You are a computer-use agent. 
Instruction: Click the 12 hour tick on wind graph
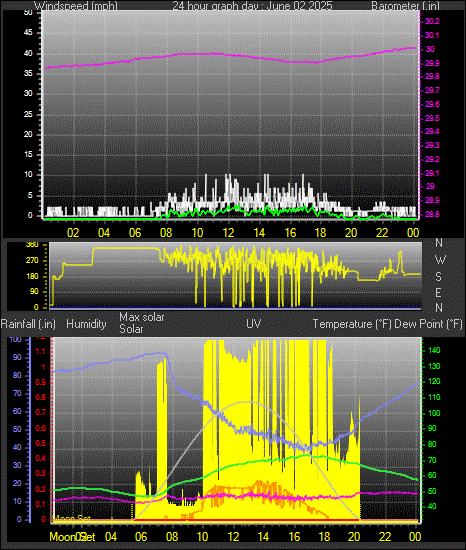(228, 233)
